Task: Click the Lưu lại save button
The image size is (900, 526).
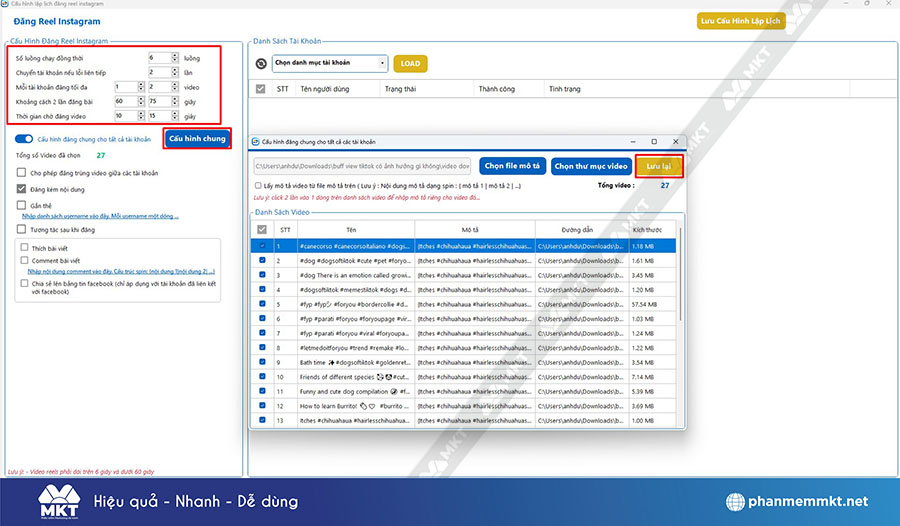Action: (658, 166)
